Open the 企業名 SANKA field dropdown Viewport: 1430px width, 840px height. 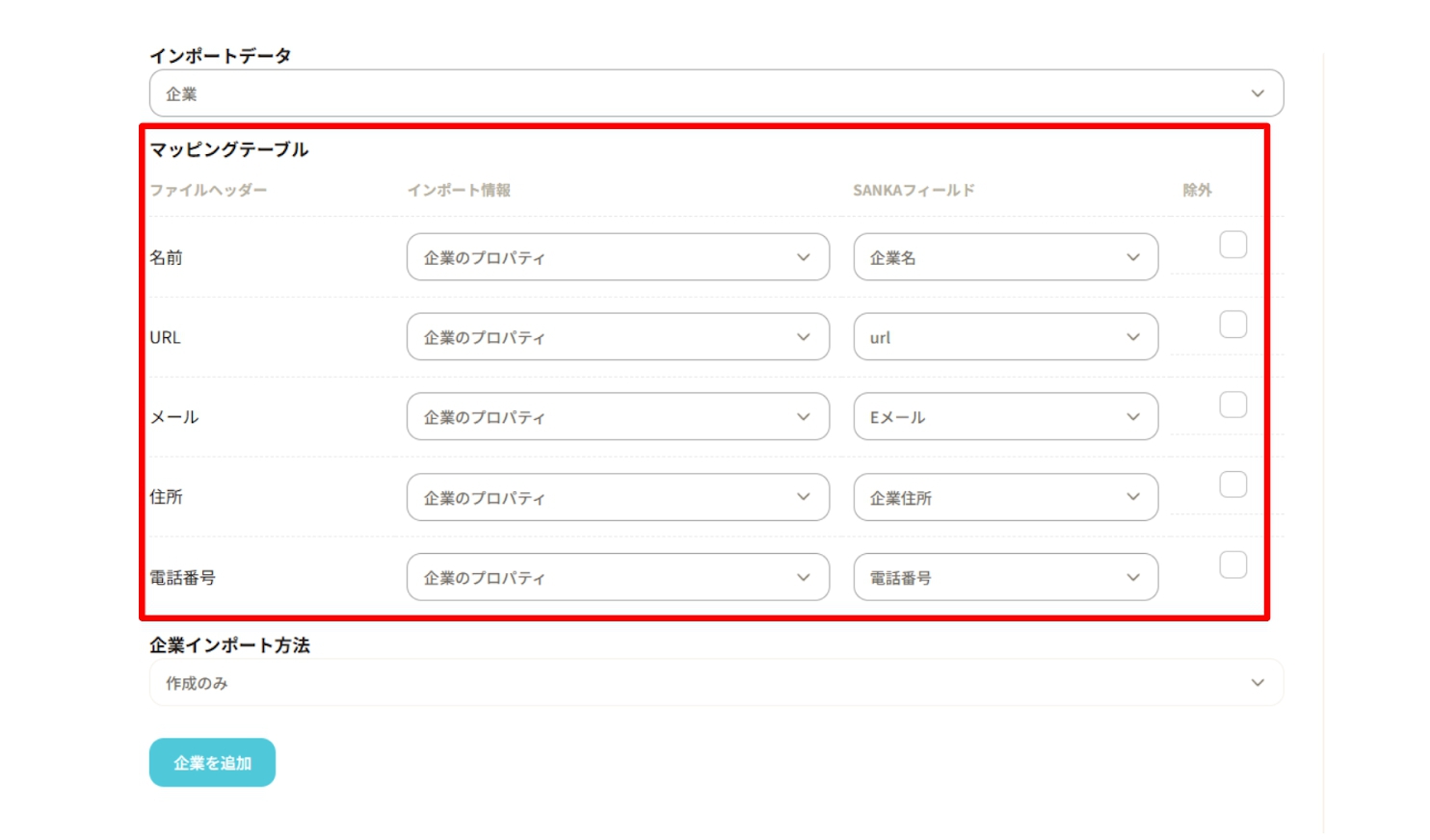(1005, 257)
